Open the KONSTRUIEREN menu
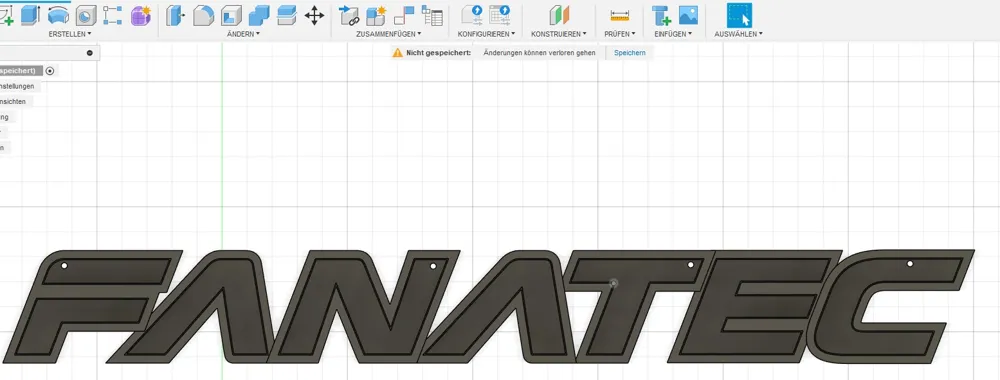Image resolution: width=1000 pixels, height=380 pixels. [x=559, y=34]
